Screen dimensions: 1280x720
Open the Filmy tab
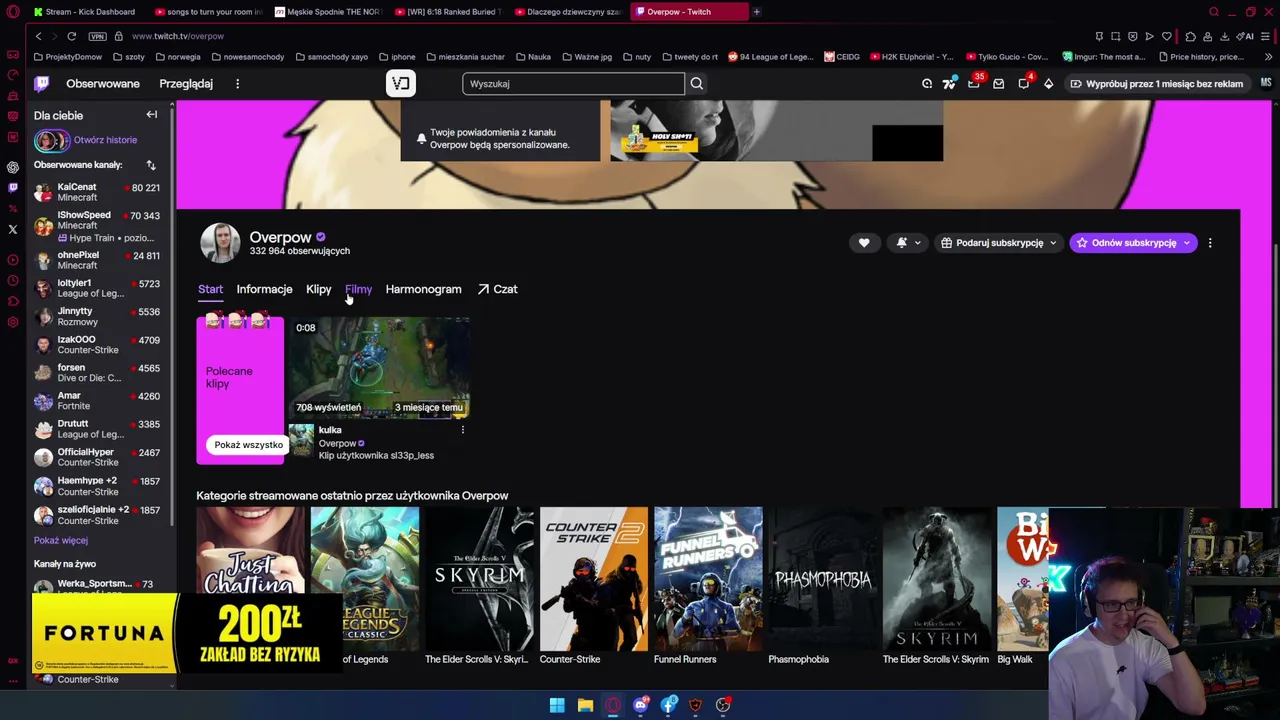[x=358, y=289]
